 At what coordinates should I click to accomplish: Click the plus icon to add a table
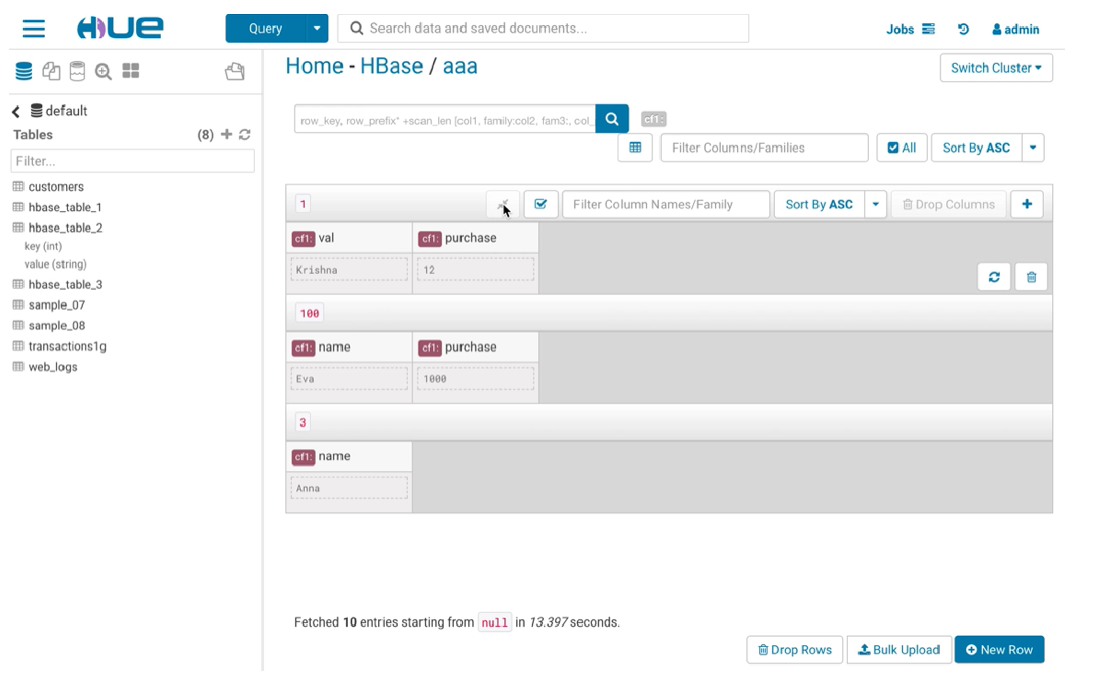point(227,135)
